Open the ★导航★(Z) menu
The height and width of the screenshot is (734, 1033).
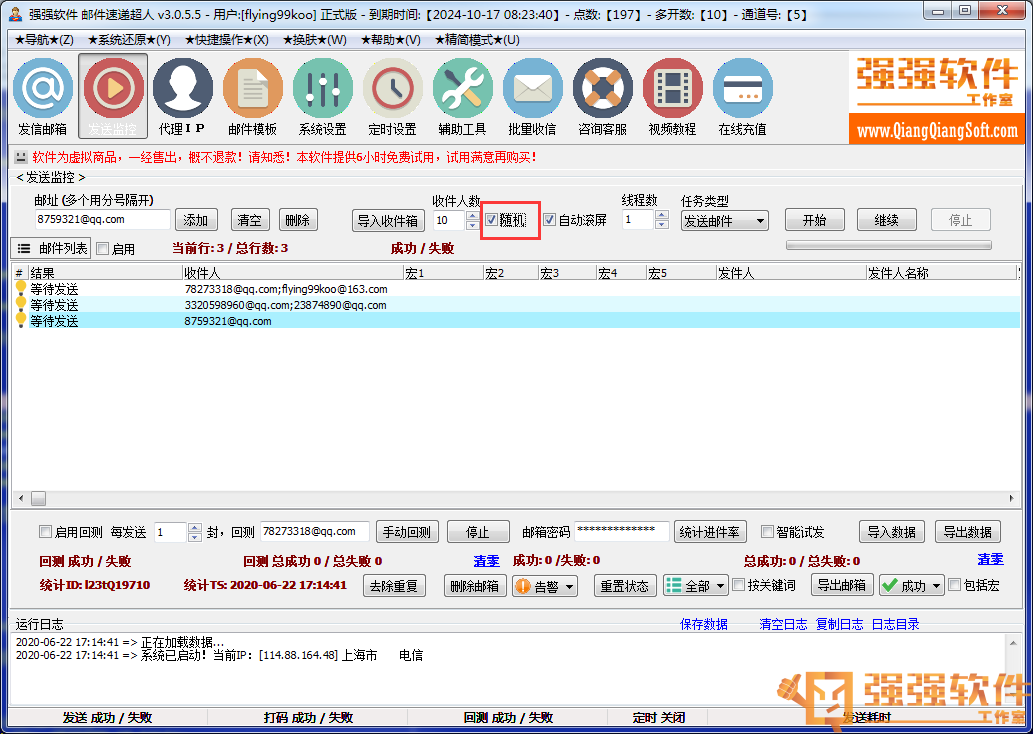pos(43,40)
